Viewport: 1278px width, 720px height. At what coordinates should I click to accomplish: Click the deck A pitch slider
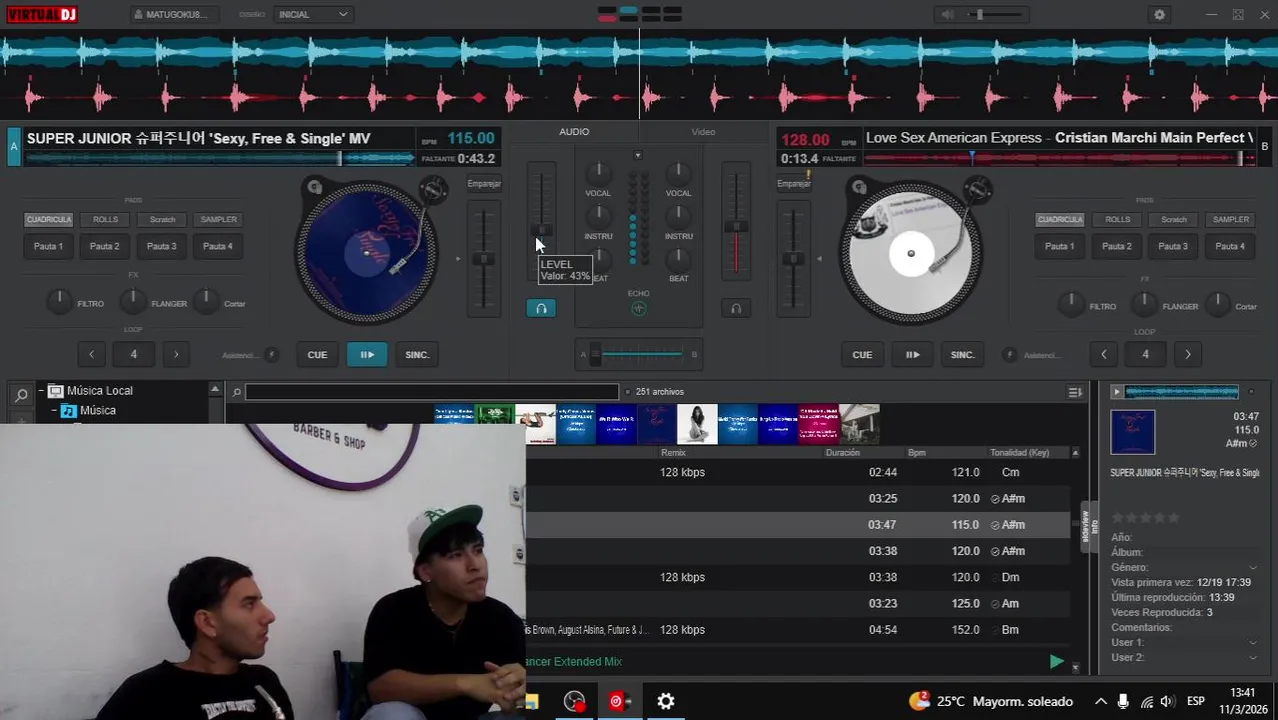pyautogui.click(x=484, y=258)
